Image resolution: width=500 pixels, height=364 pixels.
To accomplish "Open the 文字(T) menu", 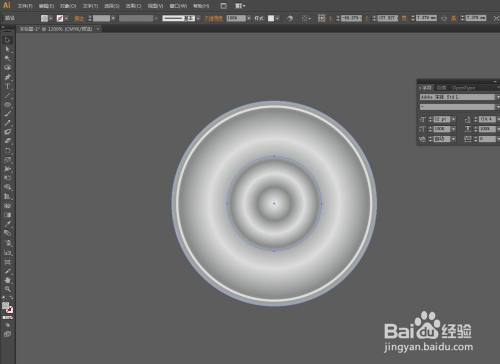I will point(90,6).
